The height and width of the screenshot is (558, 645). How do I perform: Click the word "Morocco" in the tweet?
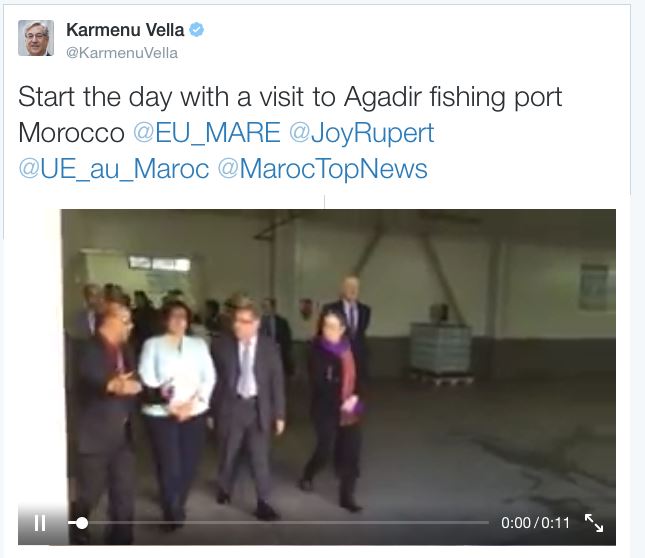[71, 134]
